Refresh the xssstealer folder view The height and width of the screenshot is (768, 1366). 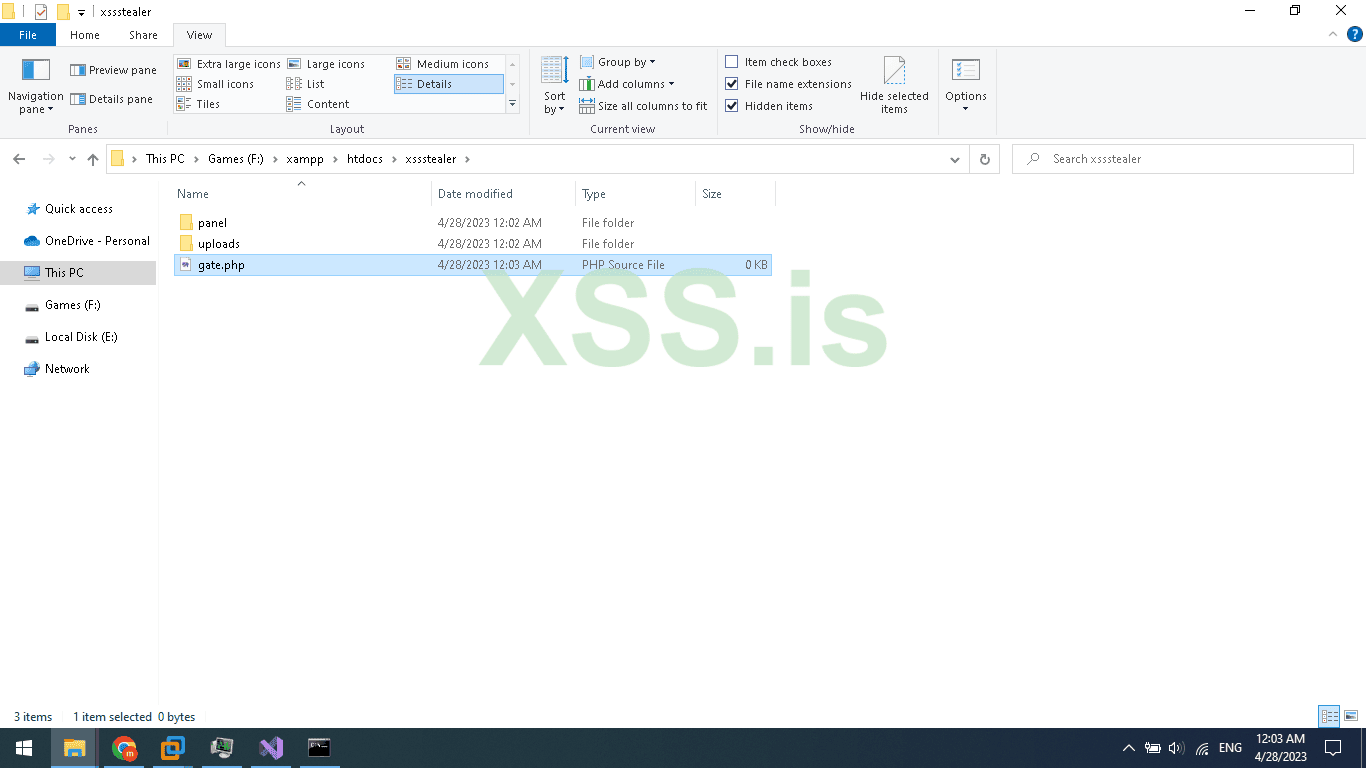tap(985, 159)
